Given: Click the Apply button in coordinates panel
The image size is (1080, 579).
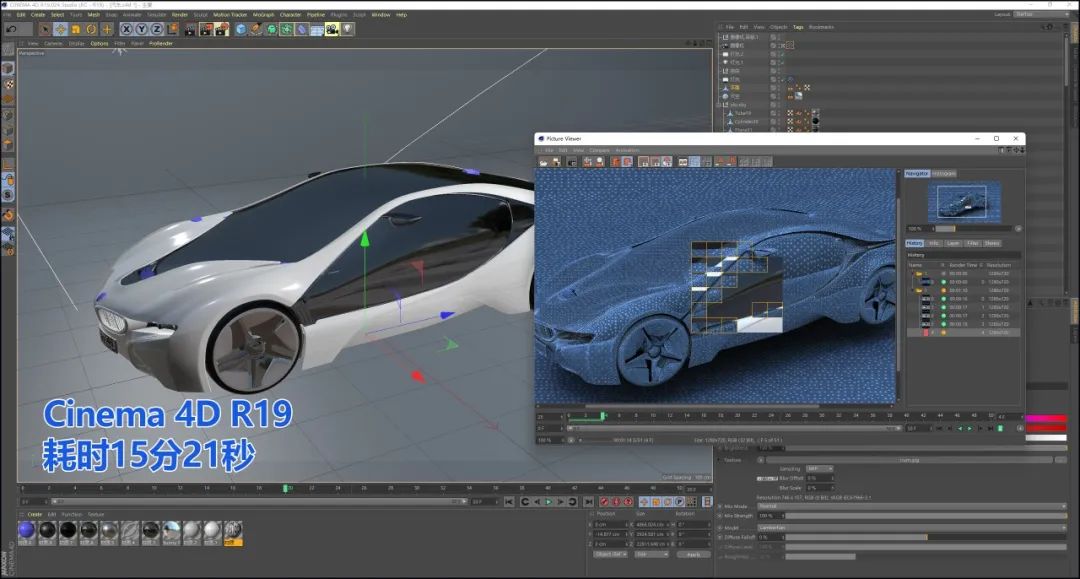Looking at the screenshot, I should tap(692, 553).
